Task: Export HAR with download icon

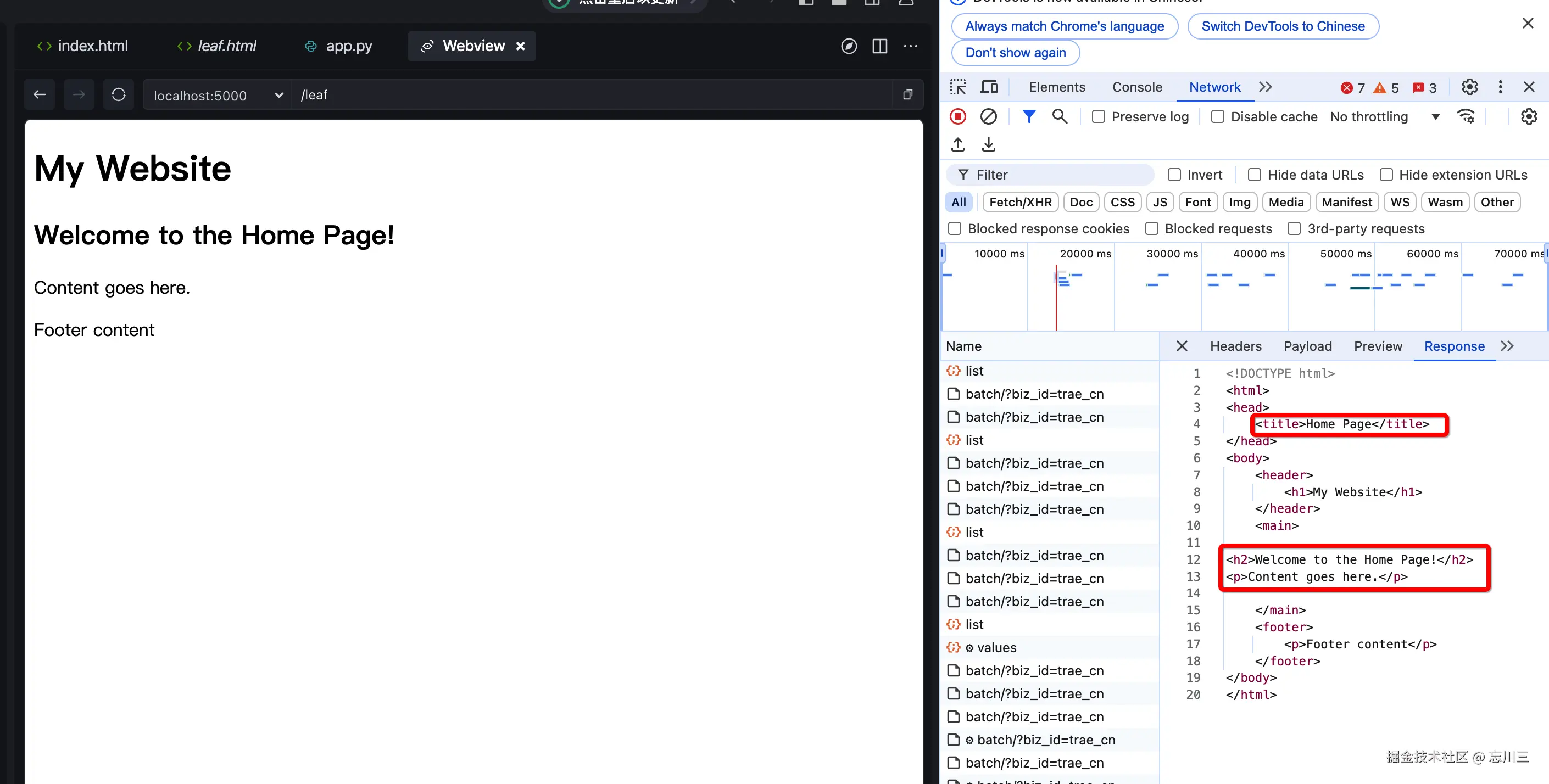Action: tap(988, 145)
